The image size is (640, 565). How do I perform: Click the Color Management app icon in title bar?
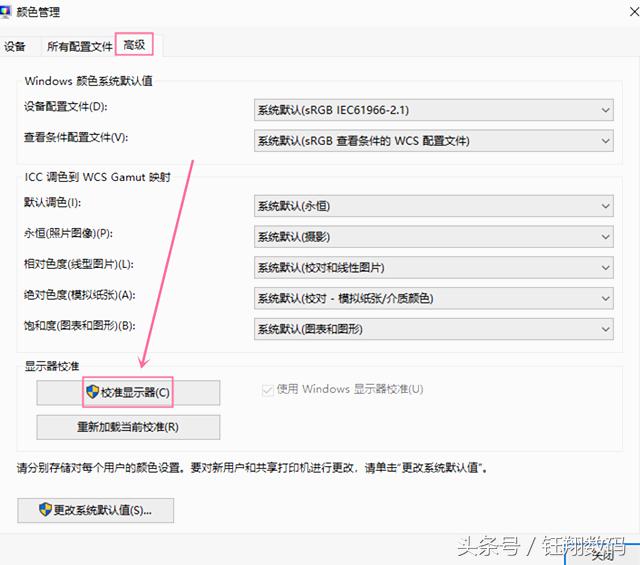pyautogui.click(x=5, y=12)
